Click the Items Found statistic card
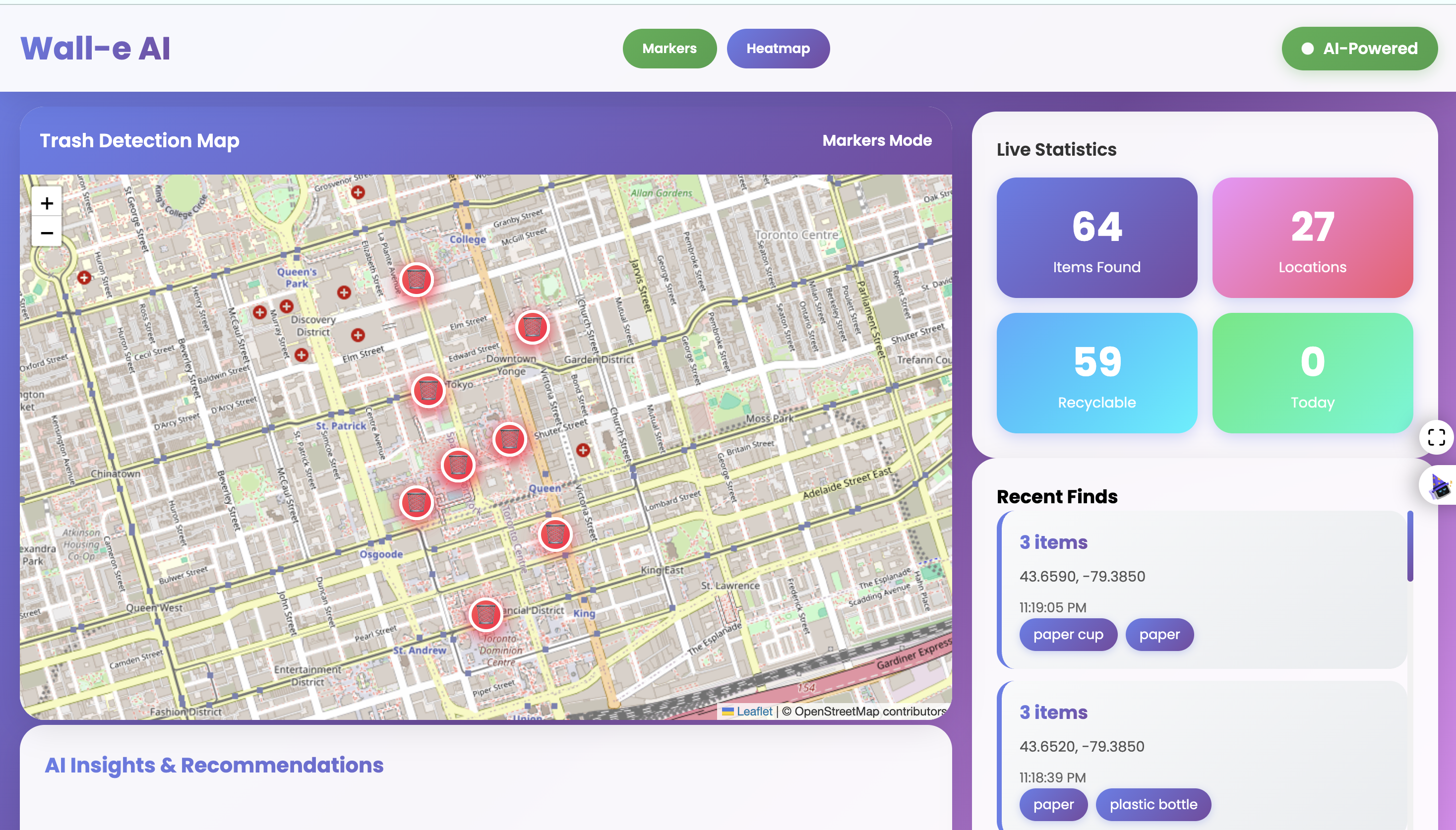Image resolution: width=1456 pixels, height=830 pixels. [1096, 237]
